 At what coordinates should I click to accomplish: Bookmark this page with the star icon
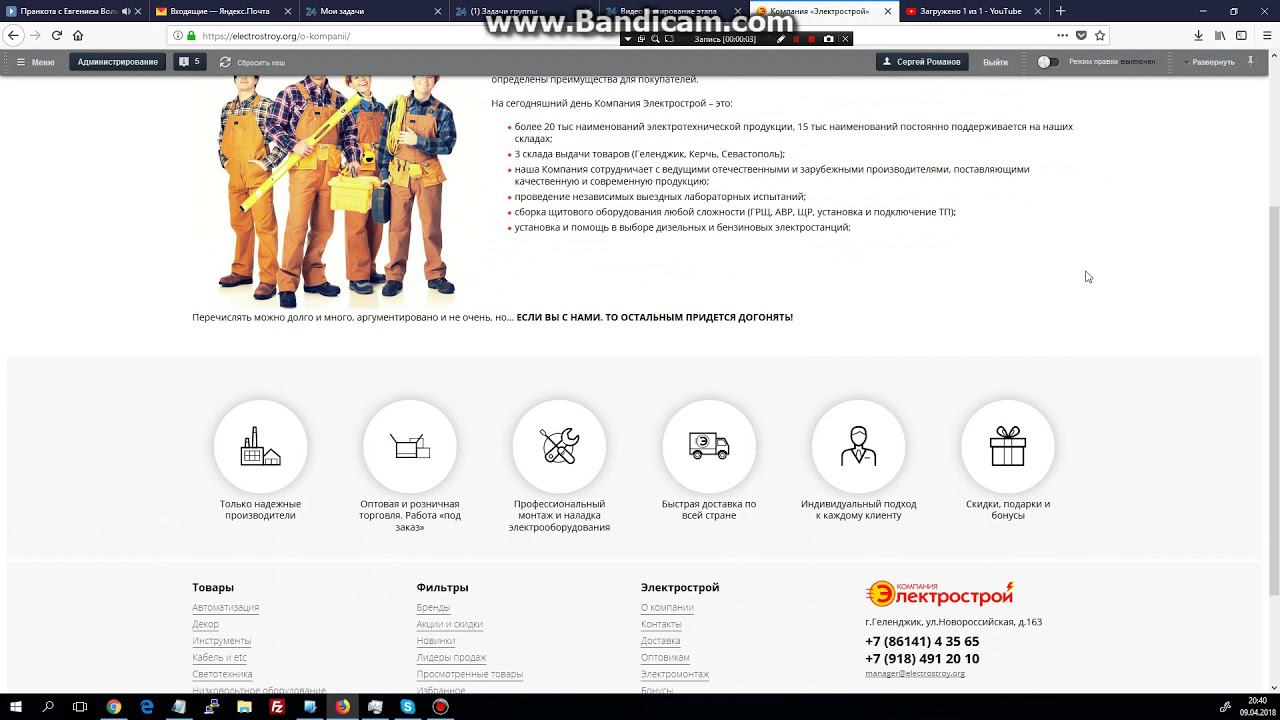click(1100, 35)
